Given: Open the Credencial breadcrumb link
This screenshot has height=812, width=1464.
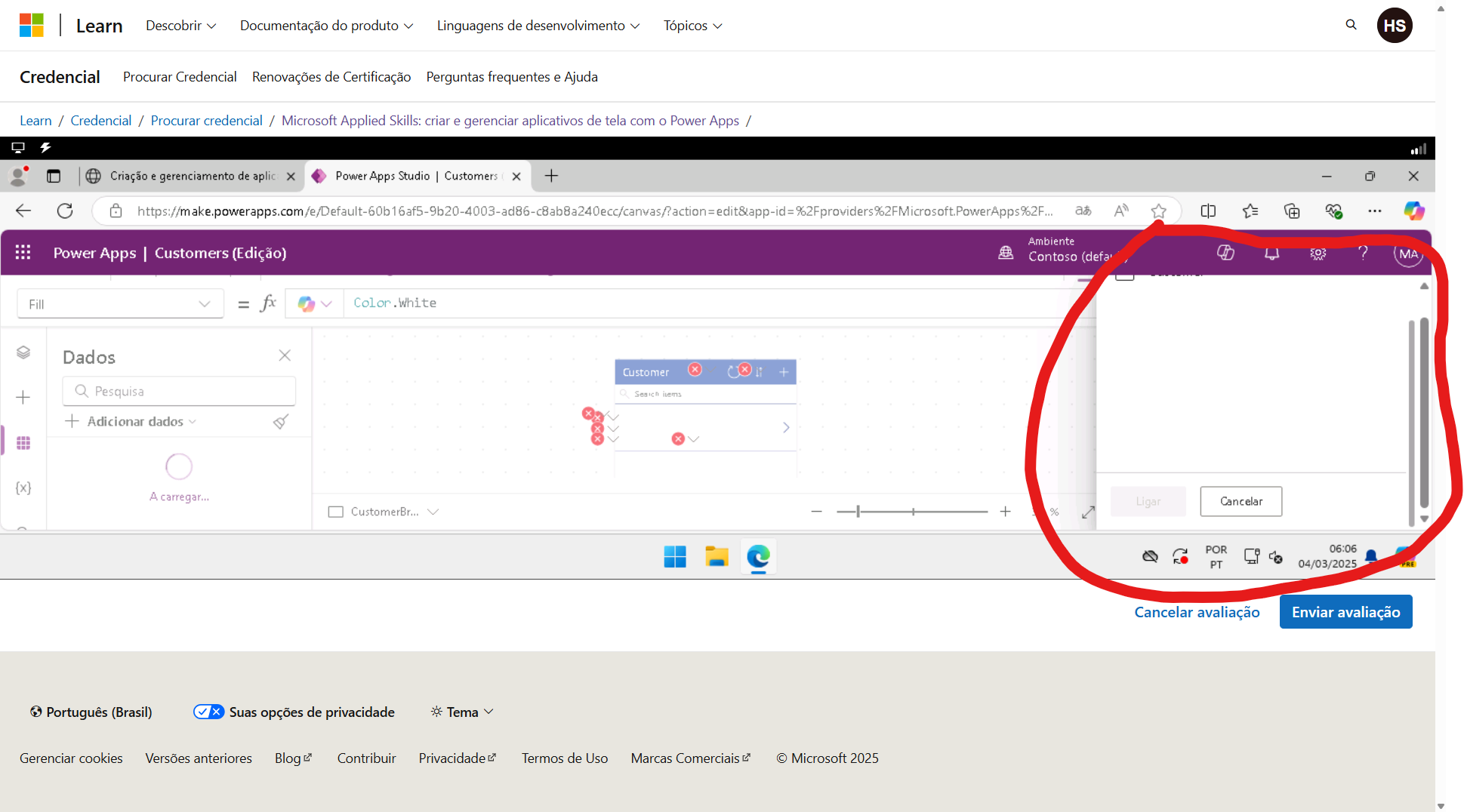Looking at the screenshot, I should click(x=100, y=121).
